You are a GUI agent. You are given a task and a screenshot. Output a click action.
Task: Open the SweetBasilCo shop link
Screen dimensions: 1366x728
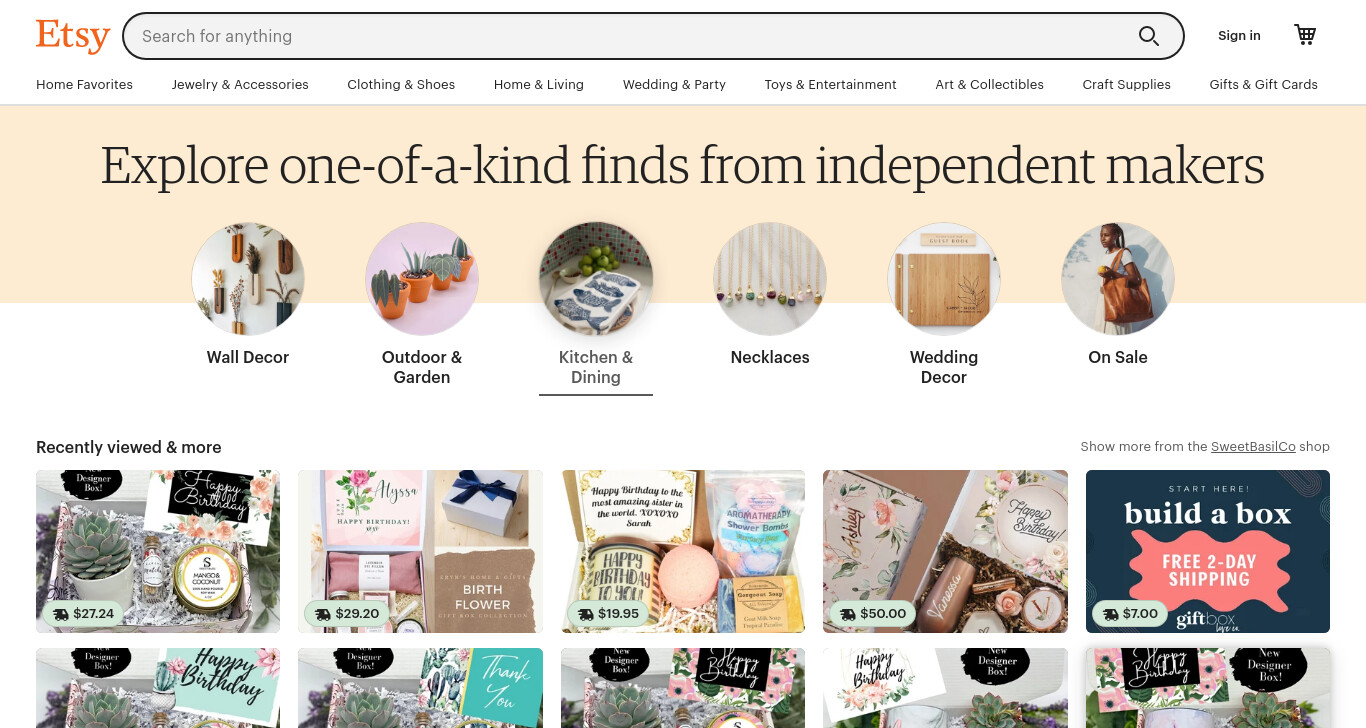click(1253, 447)
